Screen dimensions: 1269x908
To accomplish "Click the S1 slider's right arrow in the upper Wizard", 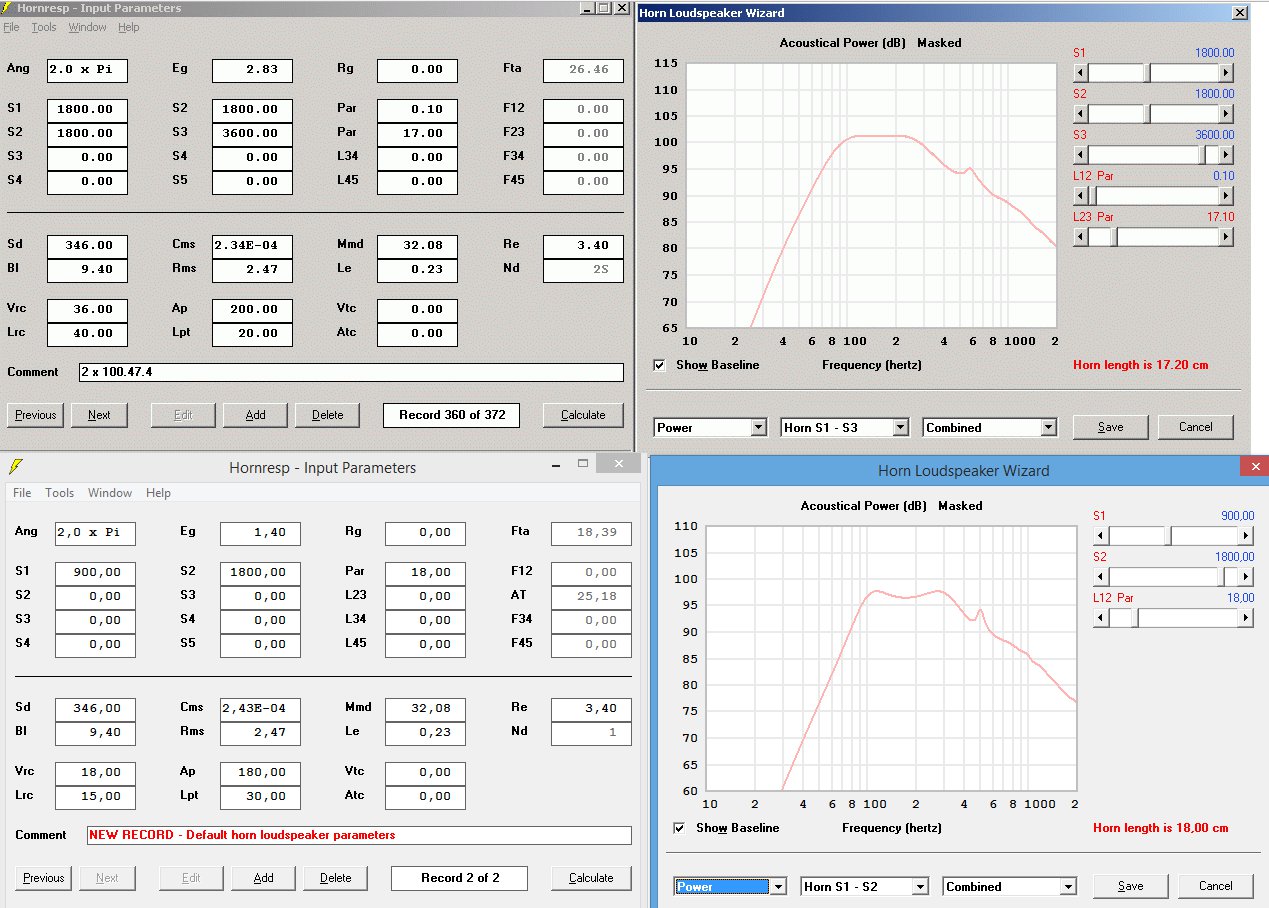I will pos(1226,73).
